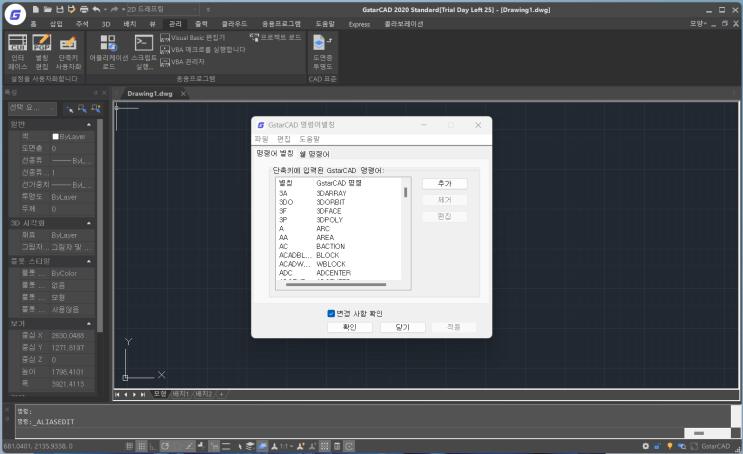
Task: Switch to the 쉘 명령어 tab
Action: tap(315, 154)
